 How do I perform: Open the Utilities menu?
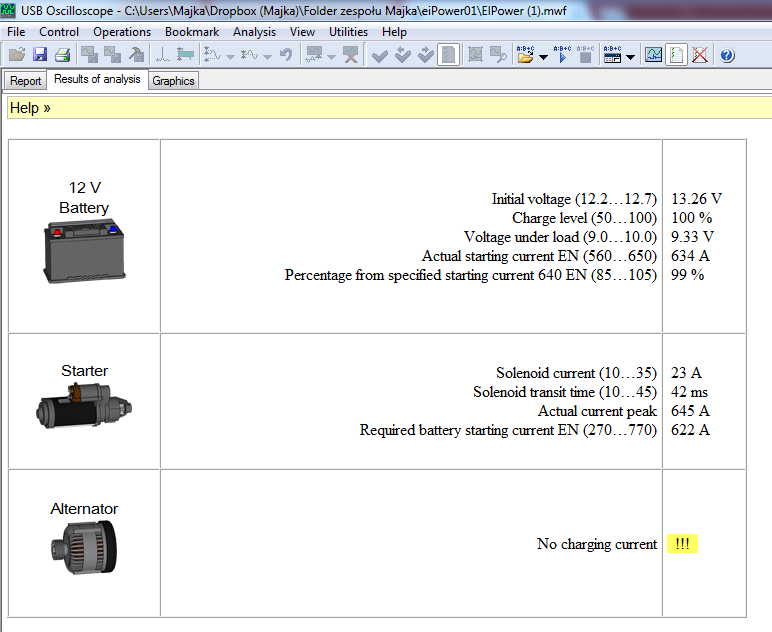pos(348,32)
